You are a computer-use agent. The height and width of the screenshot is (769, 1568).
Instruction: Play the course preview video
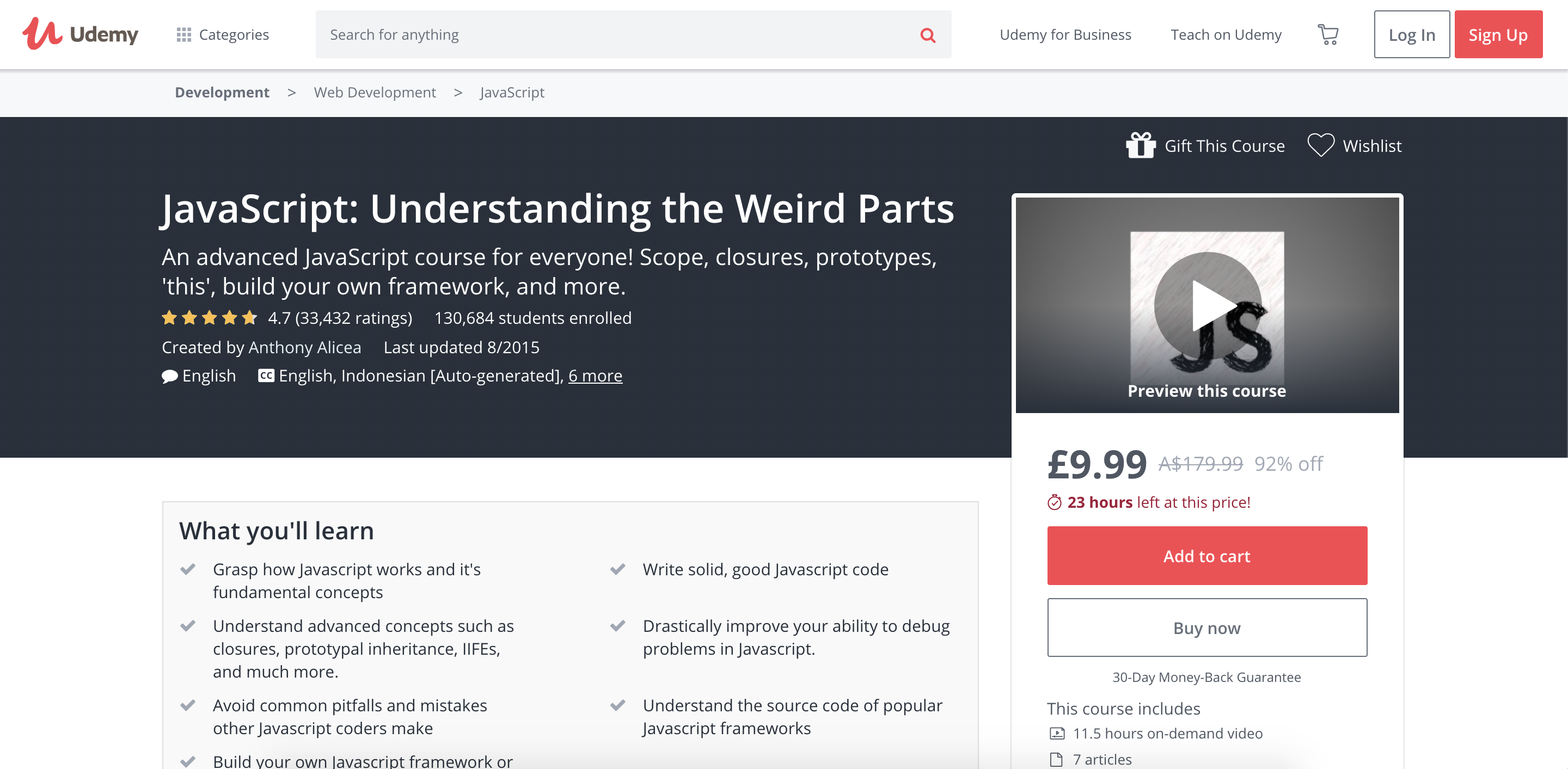coord(1207,305)
